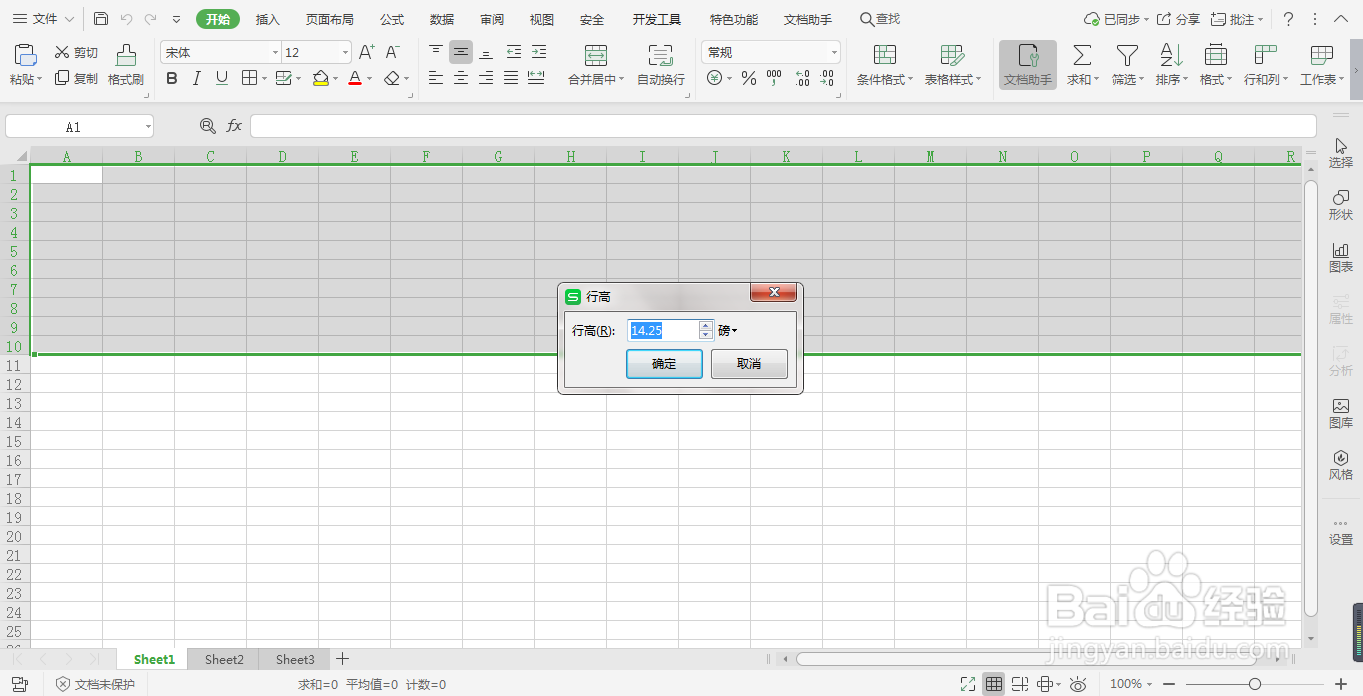The height and width of the screenshot is (696, 1363).
Task: Toggle Italic formatting
Action: 196,78
